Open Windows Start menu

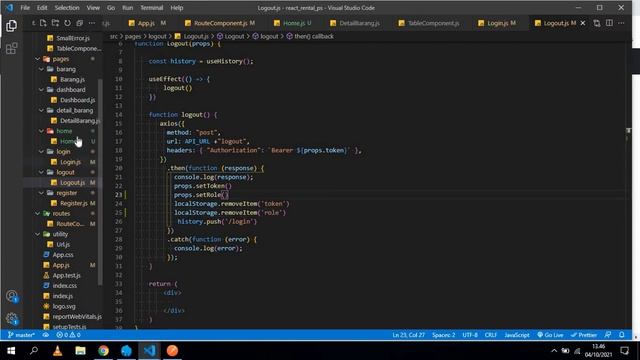click(11, 351)
